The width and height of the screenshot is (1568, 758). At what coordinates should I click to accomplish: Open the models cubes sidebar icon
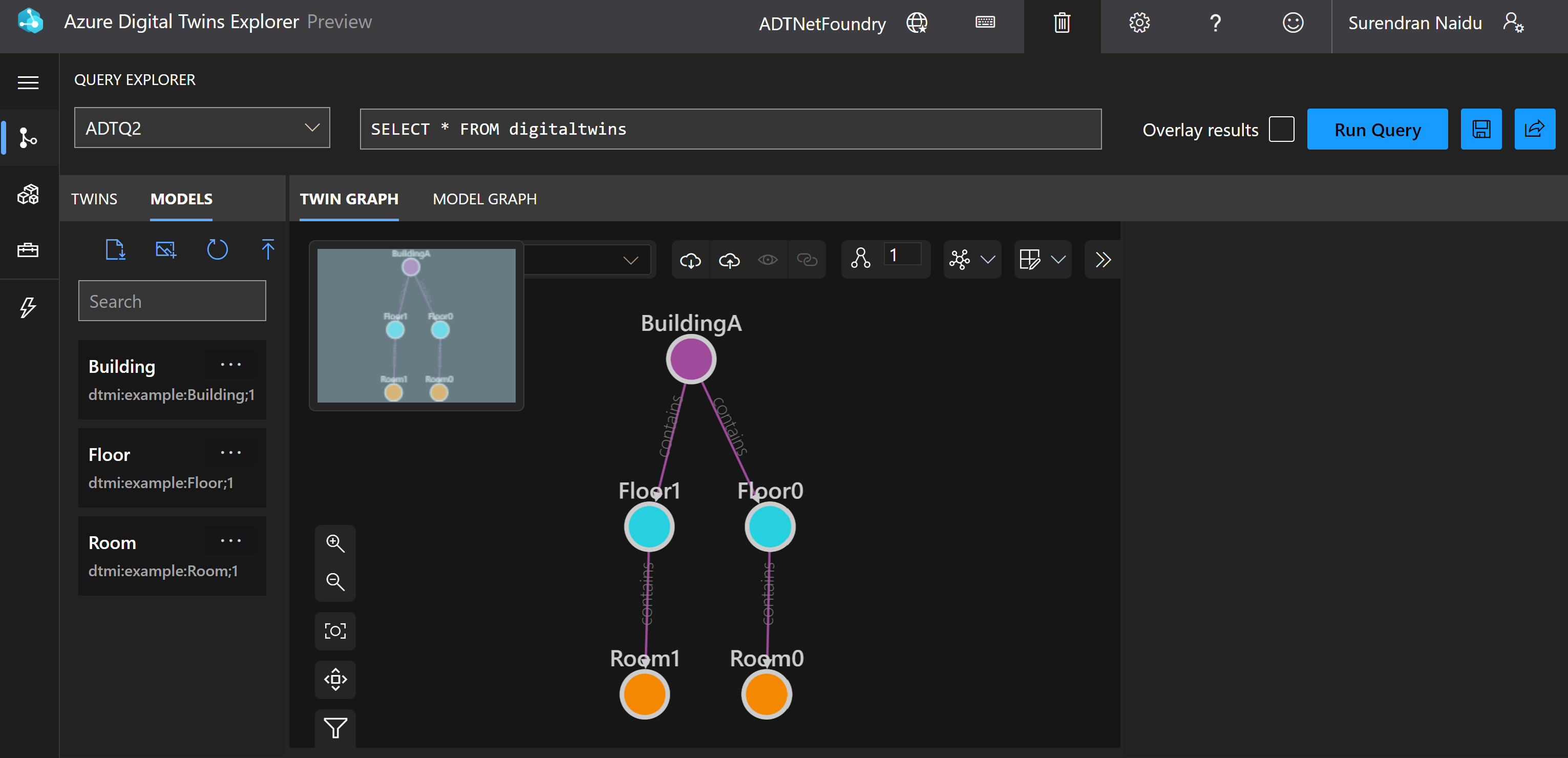click(x=28, y=194)
